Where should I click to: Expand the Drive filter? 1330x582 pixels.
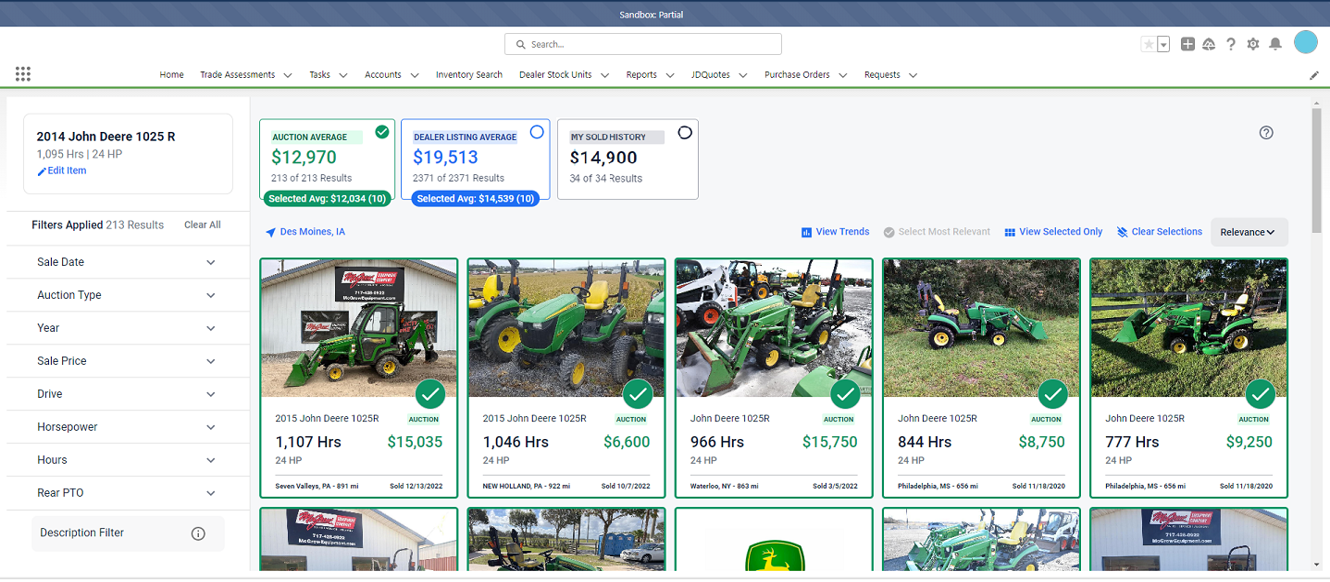(127, 394)
